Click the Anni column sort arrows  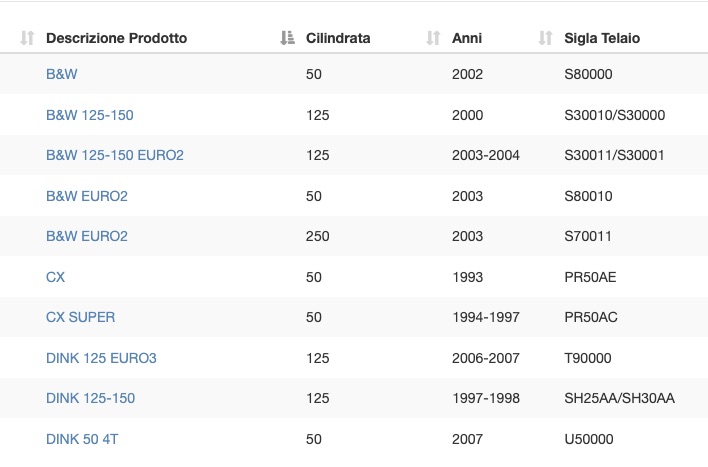click(x=433, y=38)
